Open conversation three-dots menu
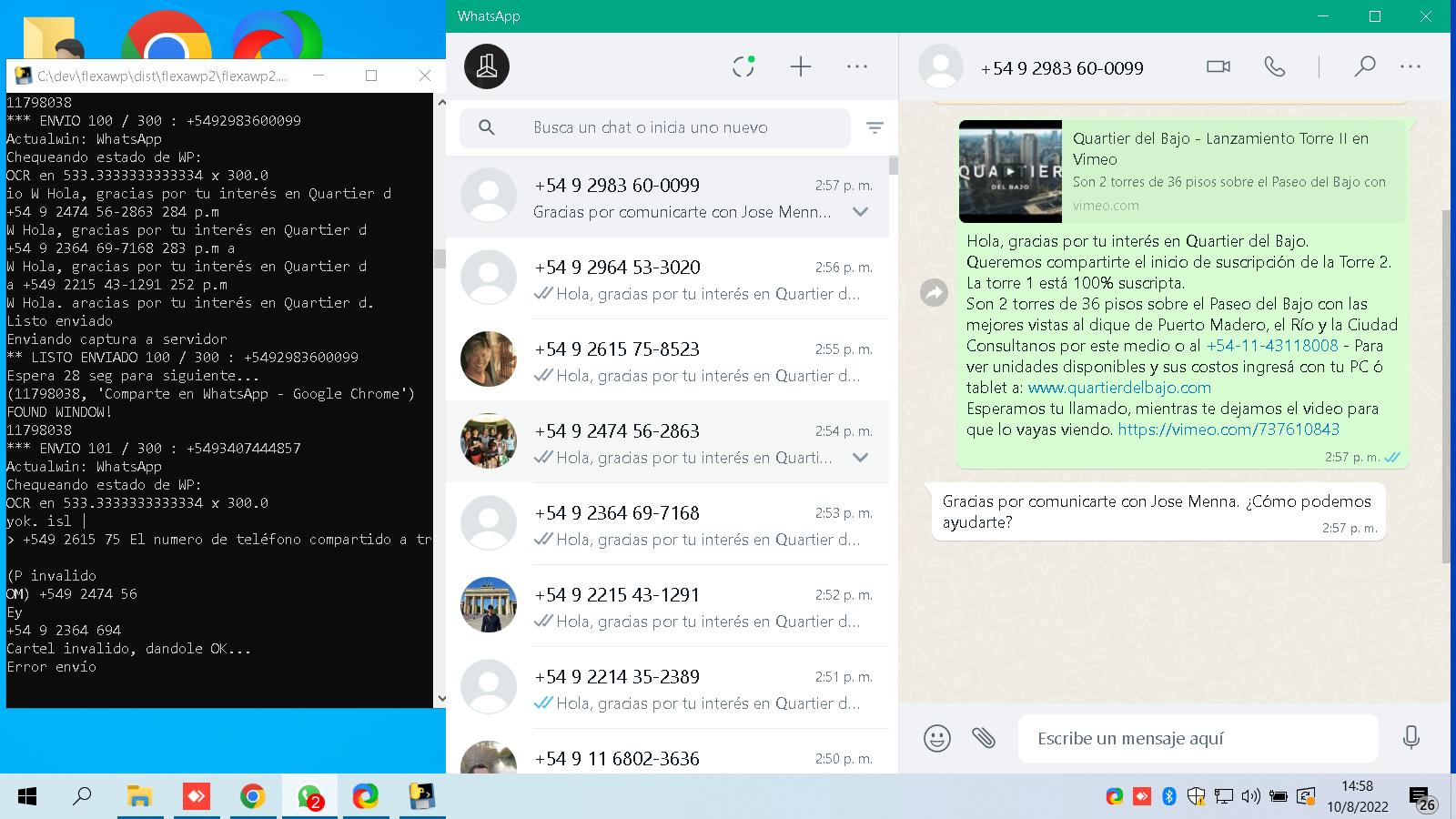The image size is (1456, 819). tap(1410, 66)
